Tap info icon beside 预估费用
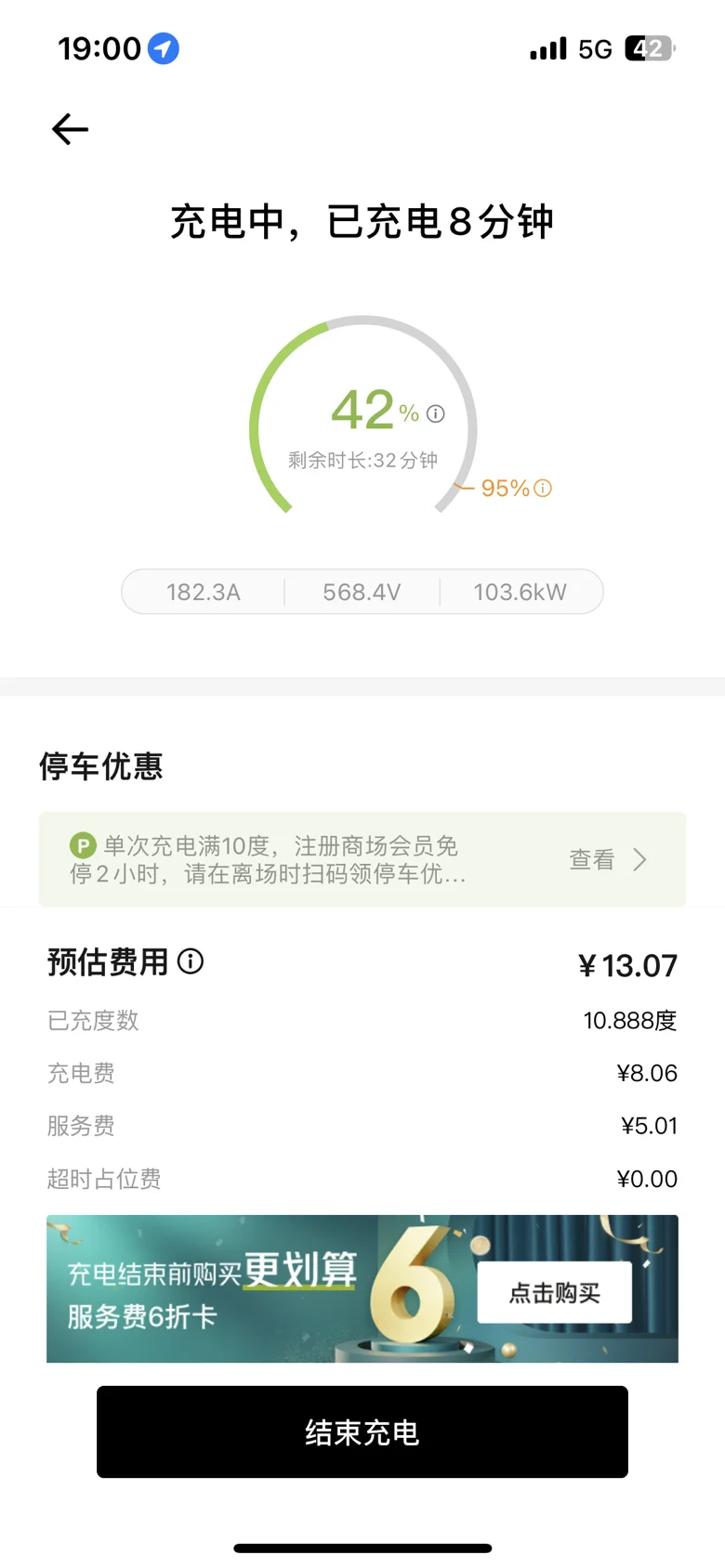This screenshot has width=725, height=1568. coord(191,961)
